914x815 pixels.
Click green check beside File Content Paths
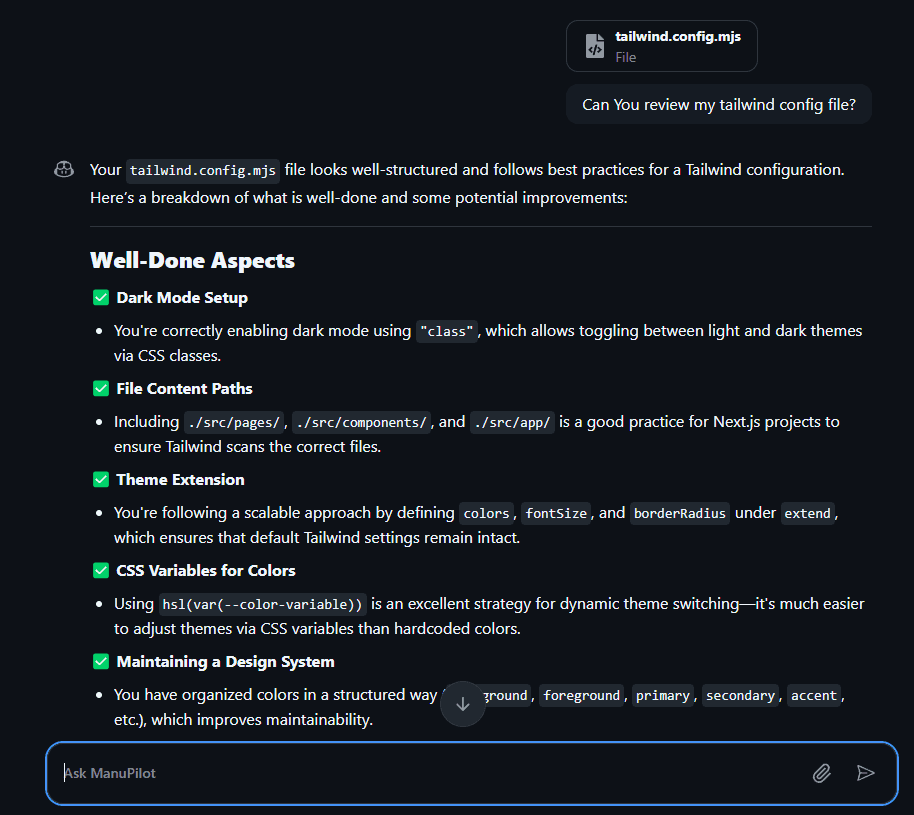(x=101, y=389)
